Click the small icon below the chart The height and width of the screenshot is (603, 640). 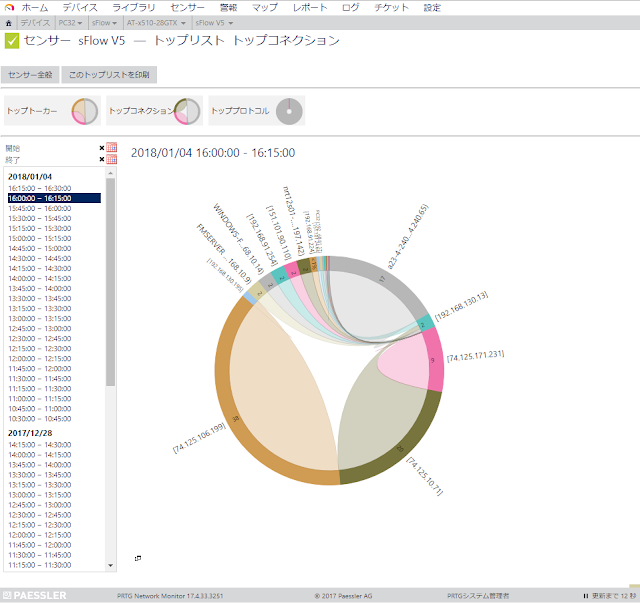[138, 558]
